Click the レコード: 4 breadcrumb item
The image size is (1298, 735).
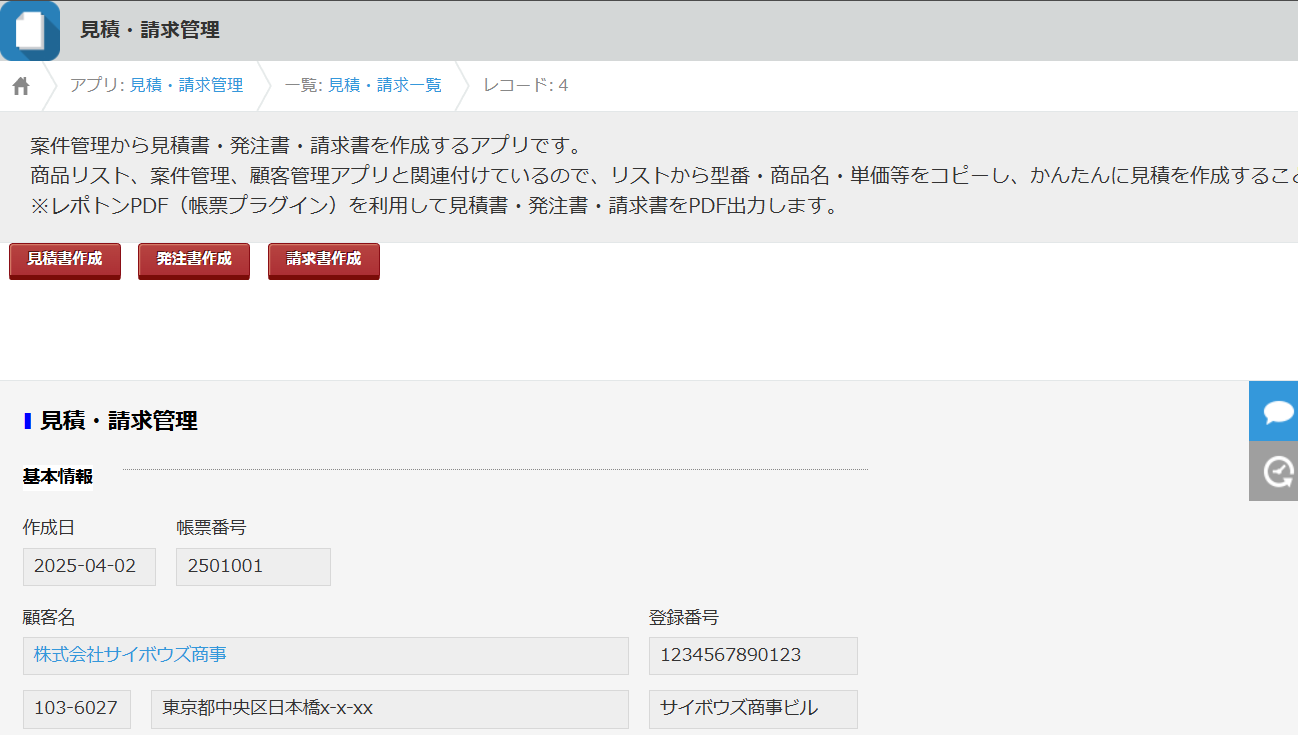click(x=525, y=86)
